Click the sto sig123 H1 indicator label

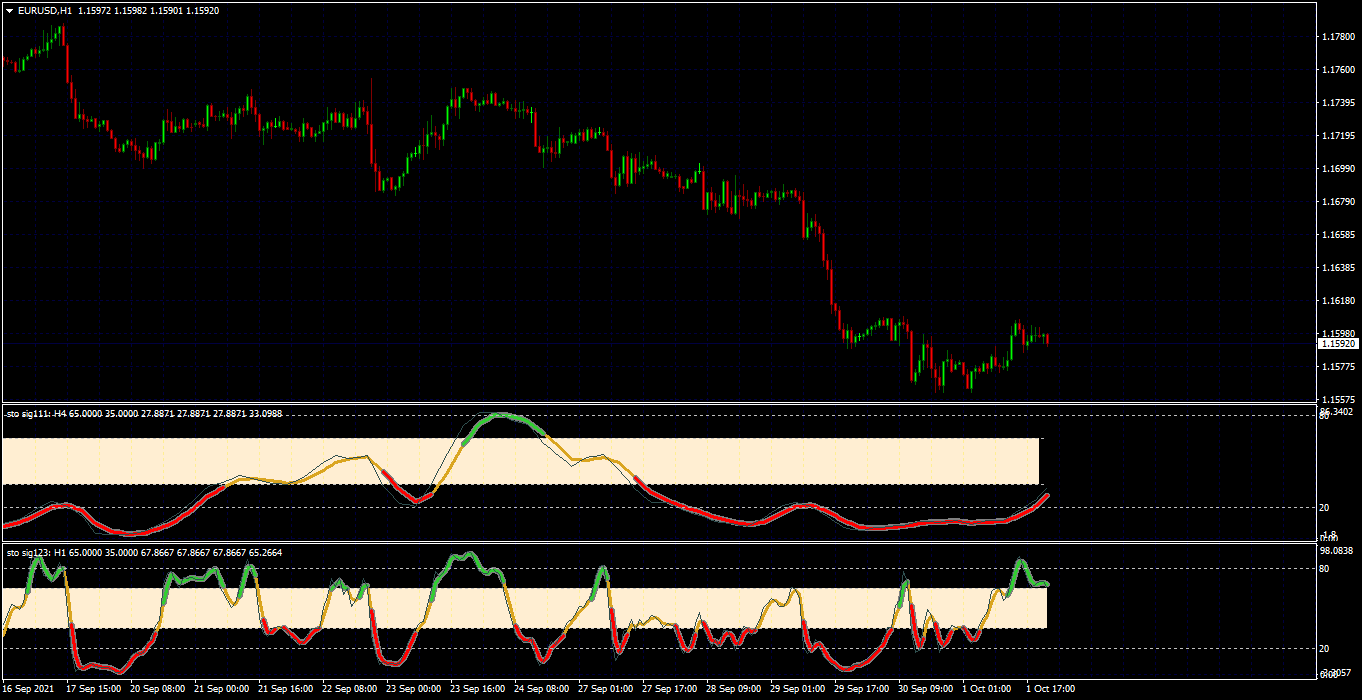click(145, 552)
